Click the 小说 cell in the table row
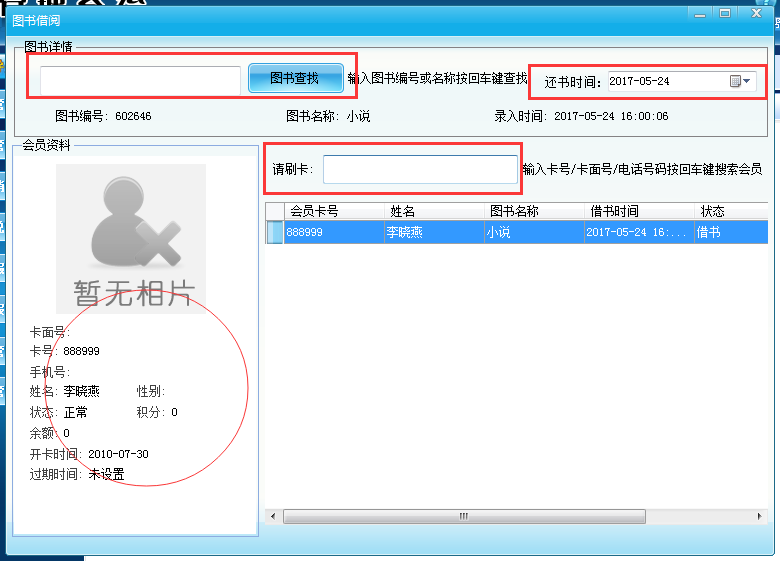The height and width of the screenshot is (561, 780). pyautogui.click(x=534, y=232)
